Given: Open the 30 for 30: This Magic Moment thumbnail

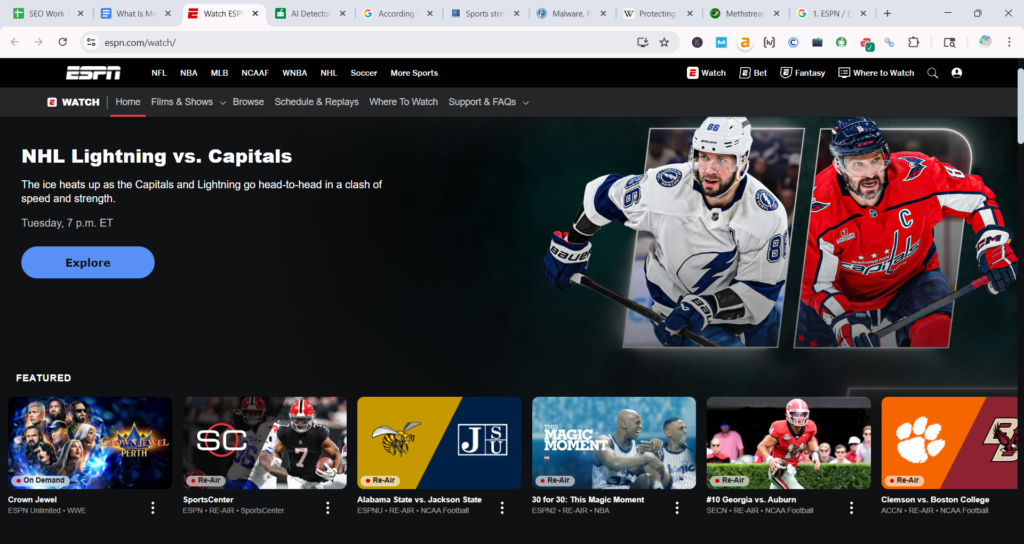Looking at the screenshot, I should pos(613,442).
